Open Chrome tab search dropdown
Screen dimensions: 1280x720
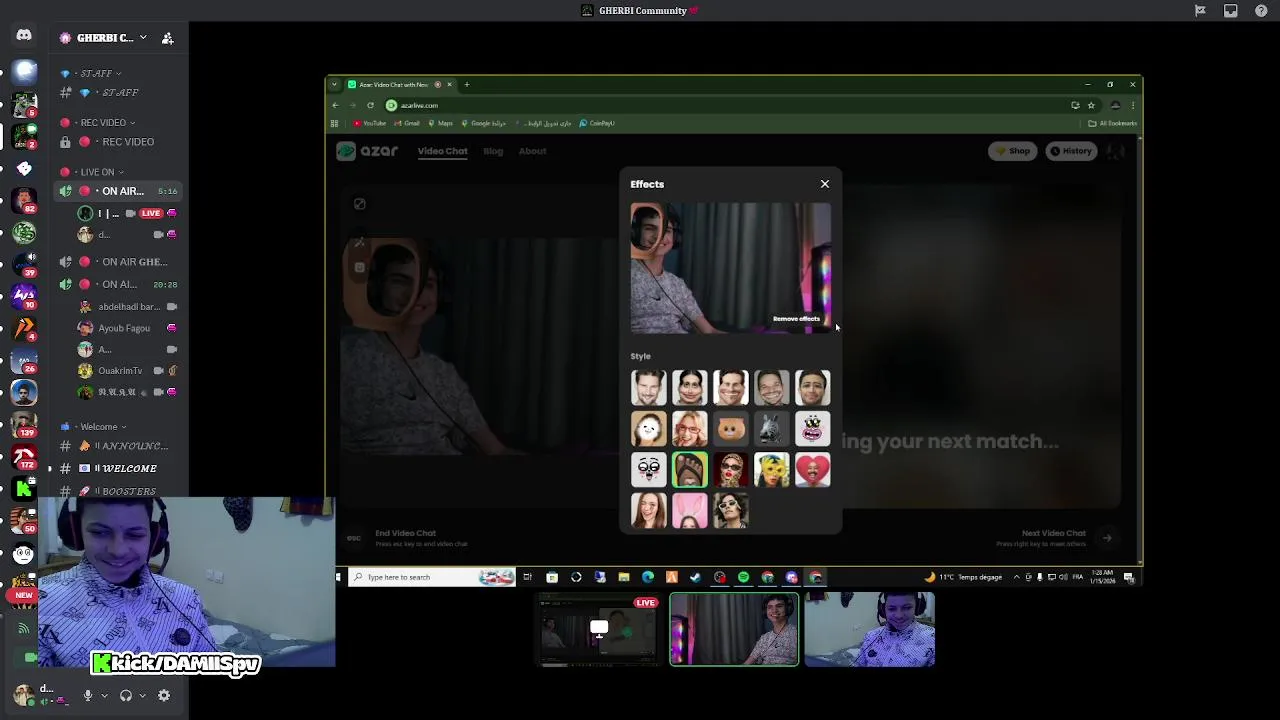(x=334, y=85)
